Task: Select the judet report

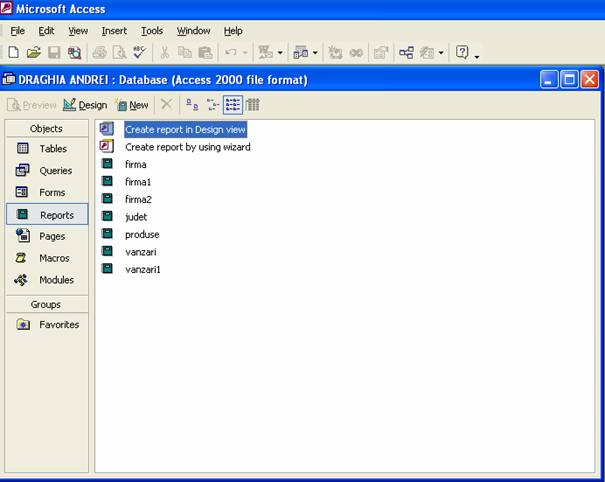Action: [136, 216]
